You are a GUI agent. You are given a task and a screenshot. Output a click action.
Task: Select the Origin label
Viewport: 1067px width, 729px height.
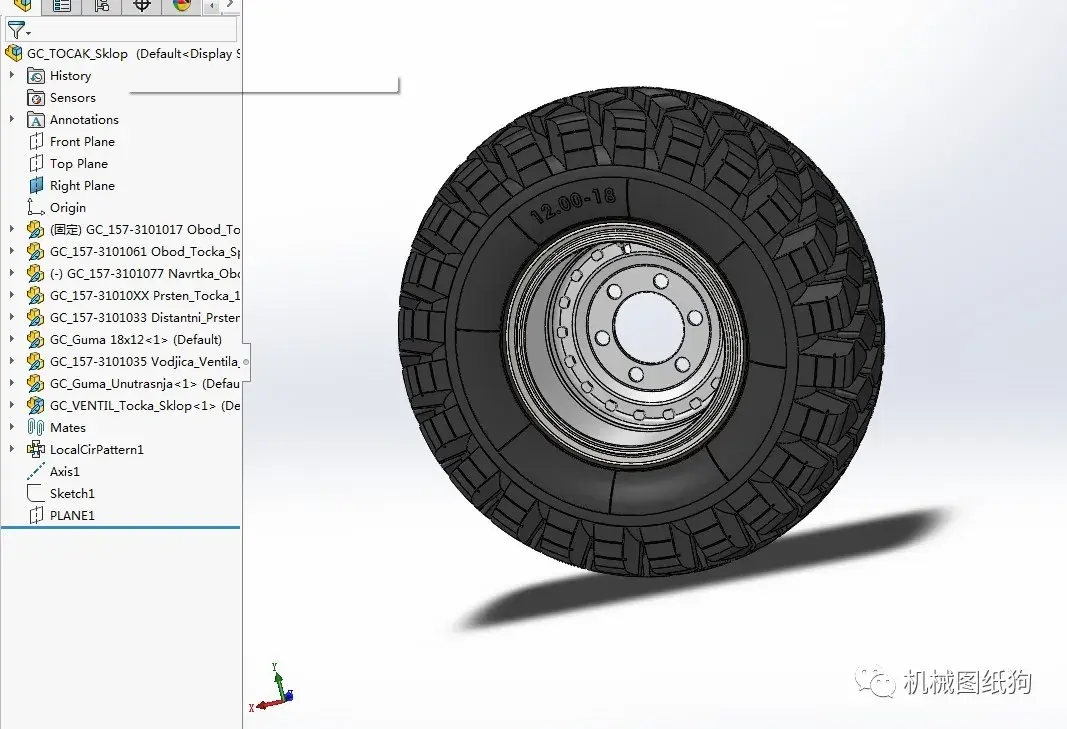(x=68, y=208)
